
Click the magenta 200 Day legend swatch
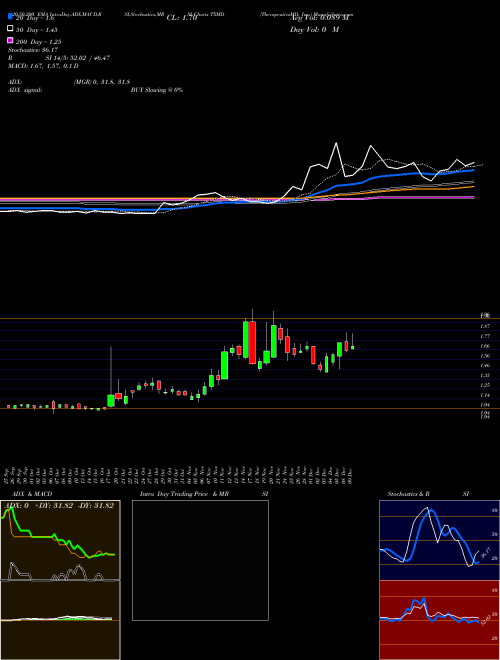tap(10, 40)
